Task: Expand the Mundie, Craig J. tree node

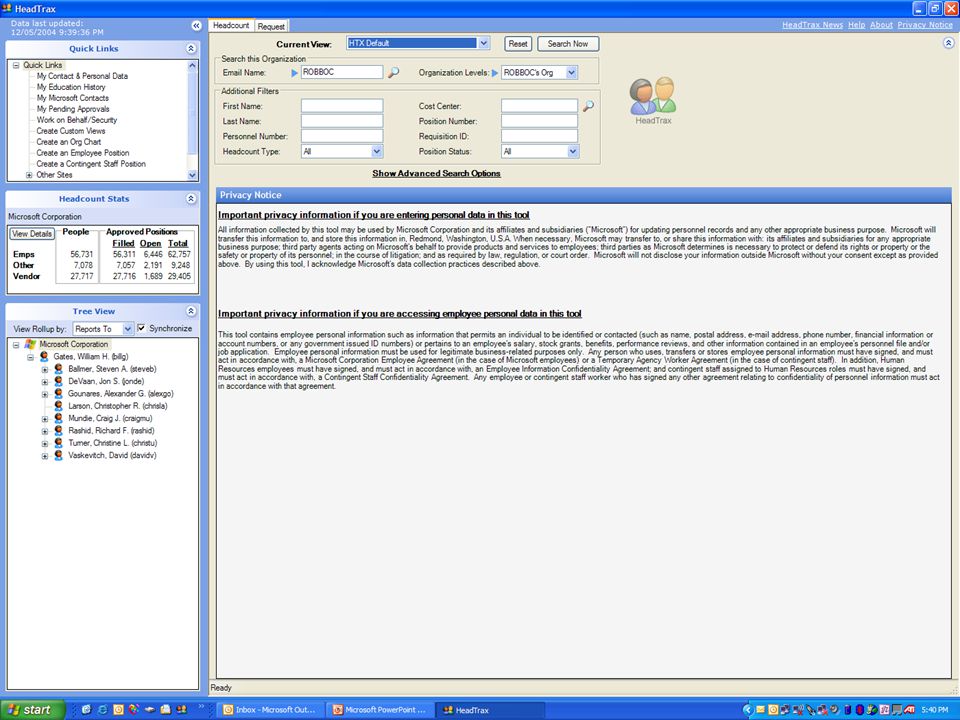Action: [x=45, y=419]
